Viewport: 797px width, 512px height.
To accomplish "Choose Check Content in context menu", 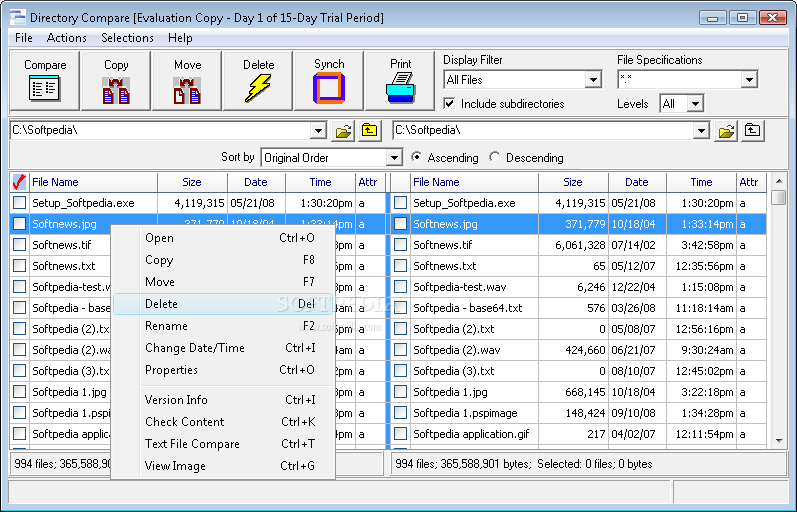I will click(223, 422).
